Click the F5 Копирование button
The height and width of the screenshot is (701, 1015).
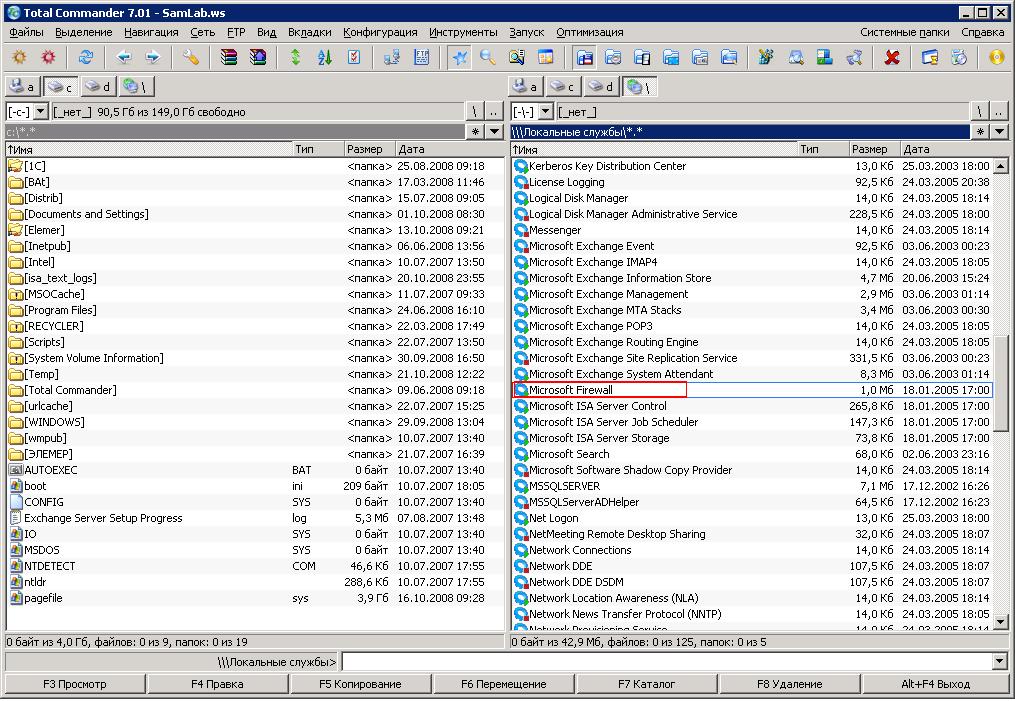click(x=361, y=684)
